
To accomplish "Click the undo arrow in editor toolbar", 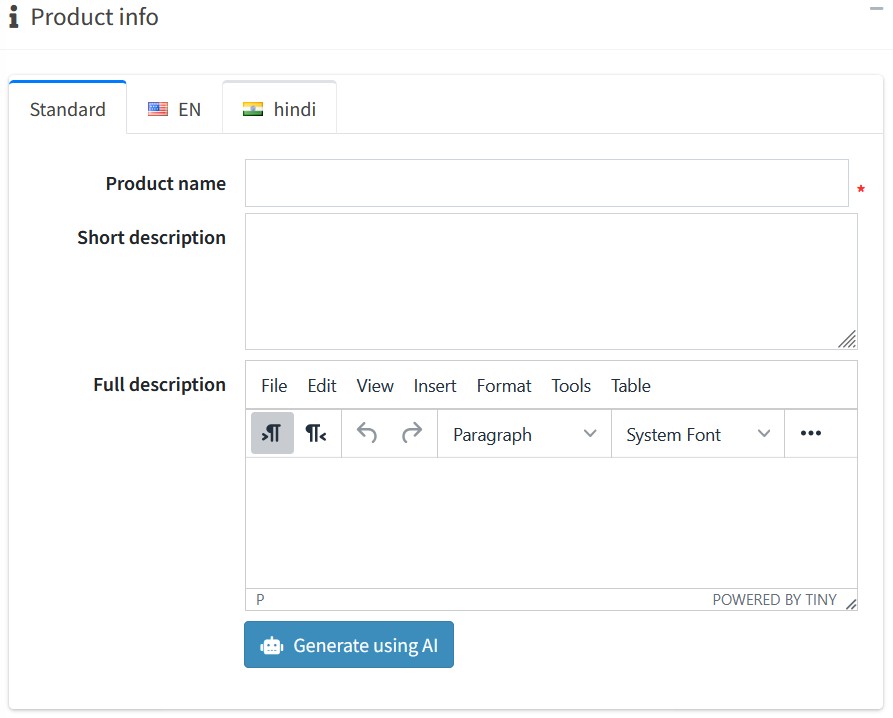I will click(x=367, y=433).
